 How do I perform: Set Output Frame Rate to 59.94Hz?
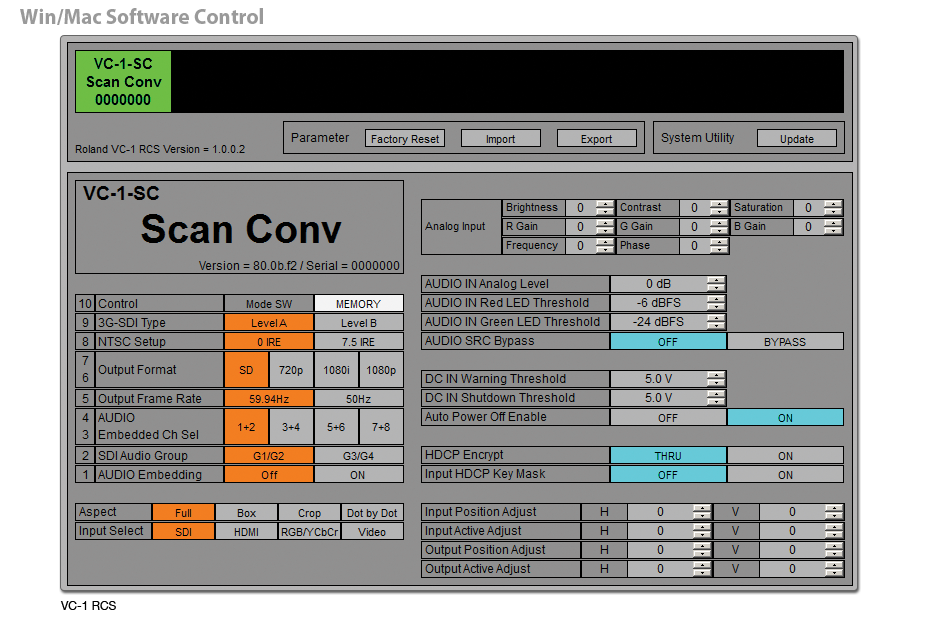click(269, 398)
